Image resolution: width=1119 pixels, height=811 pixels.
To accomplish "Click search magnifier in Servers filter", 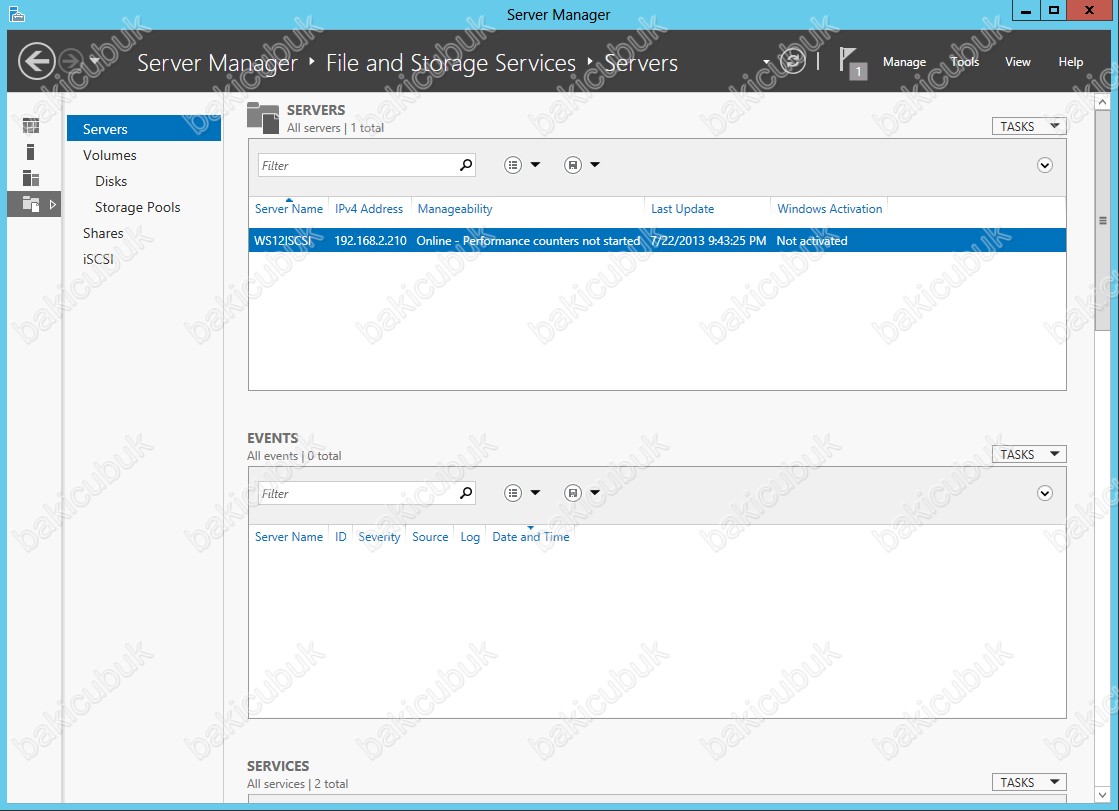I will (466, 165).
